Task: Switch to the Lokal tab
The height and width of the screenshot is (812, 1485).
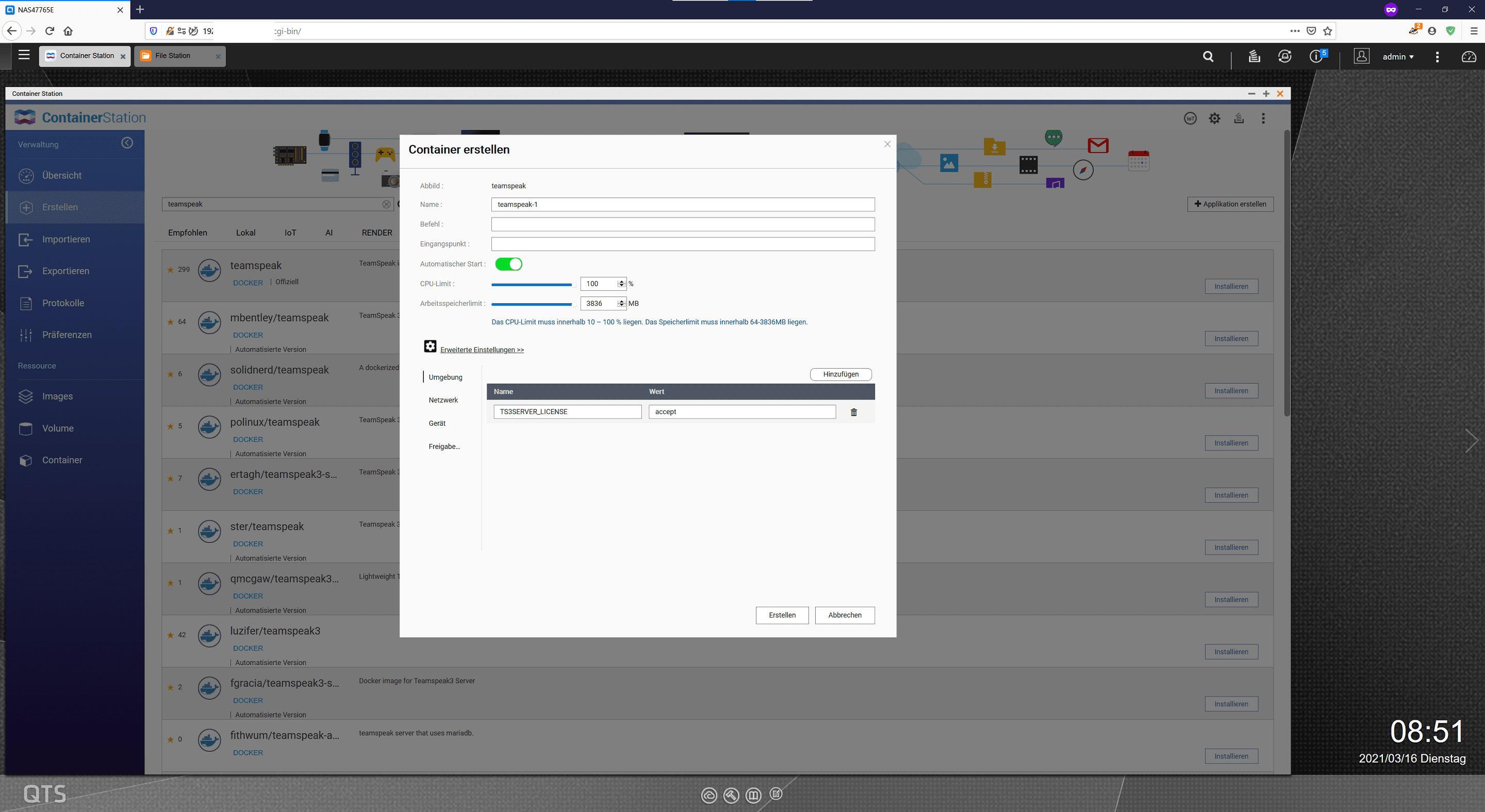Action: (245, 232)
